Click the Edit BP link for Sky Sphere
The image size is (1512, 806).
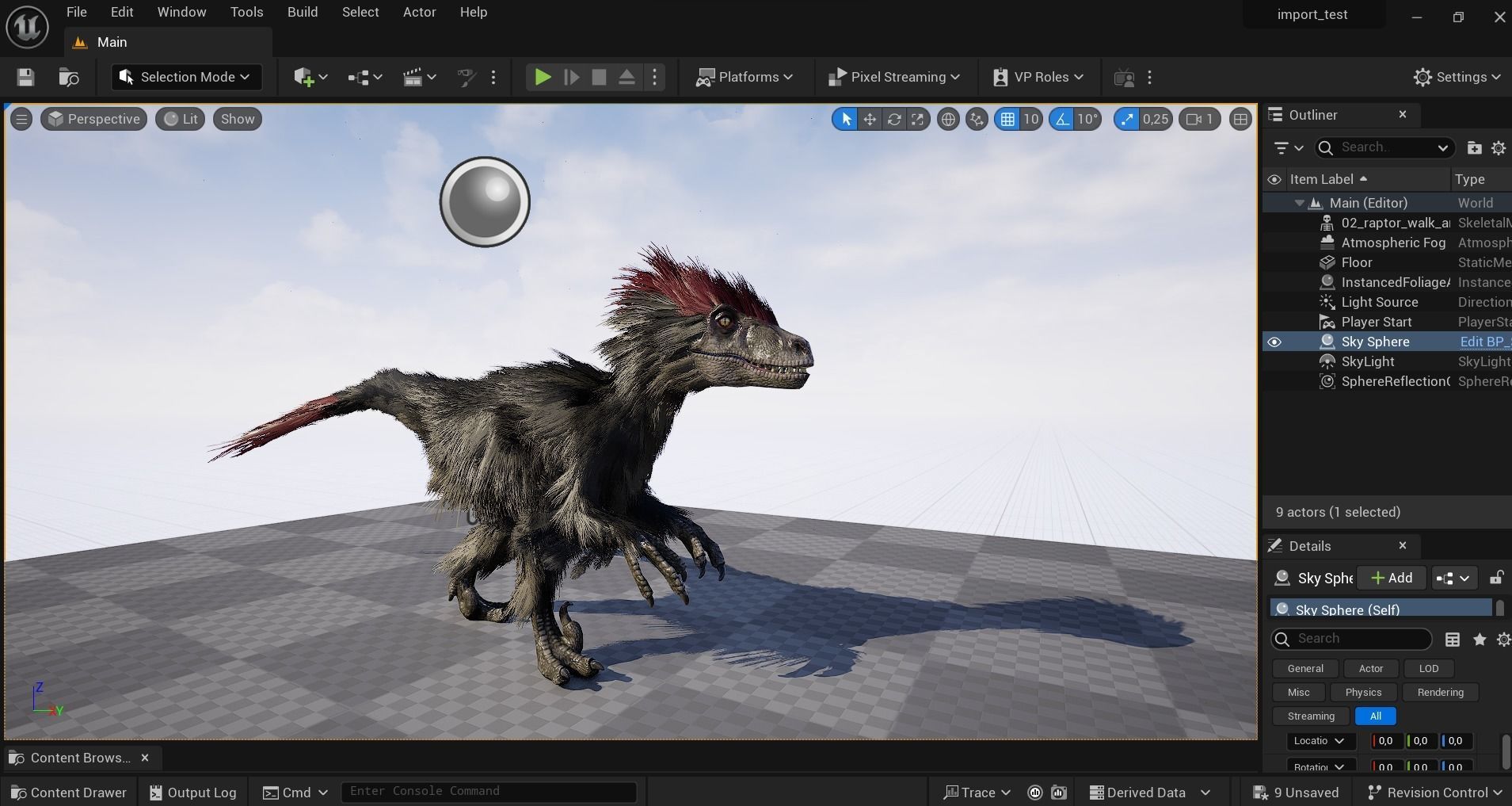click(1485, 342)
